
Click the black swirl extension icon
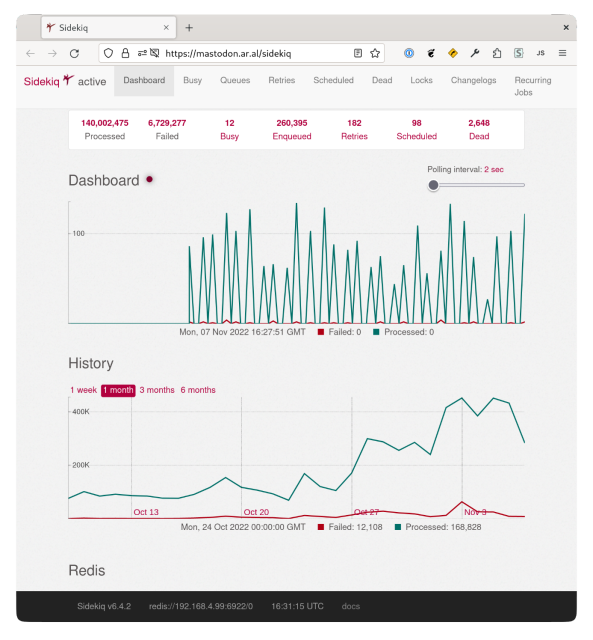[x=431, y=53]
